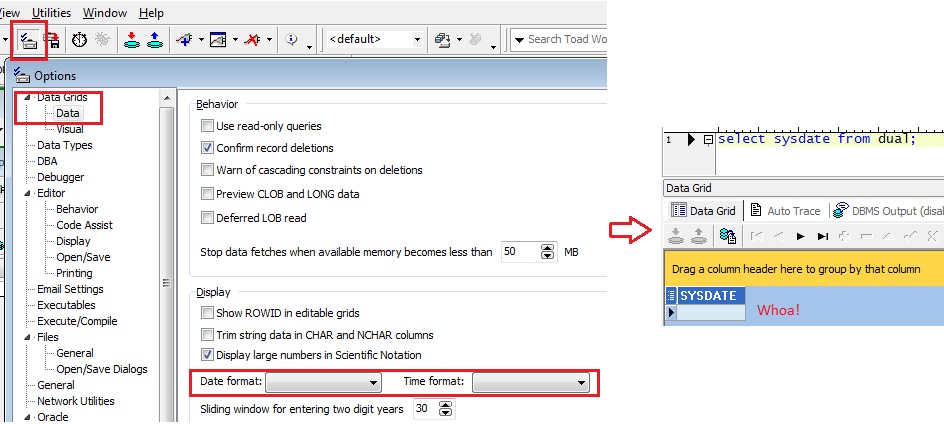This screenshot has width=944, height=424.
Task: Click the rollback icon with blue up arrow
Action: (x=155, y=40)
